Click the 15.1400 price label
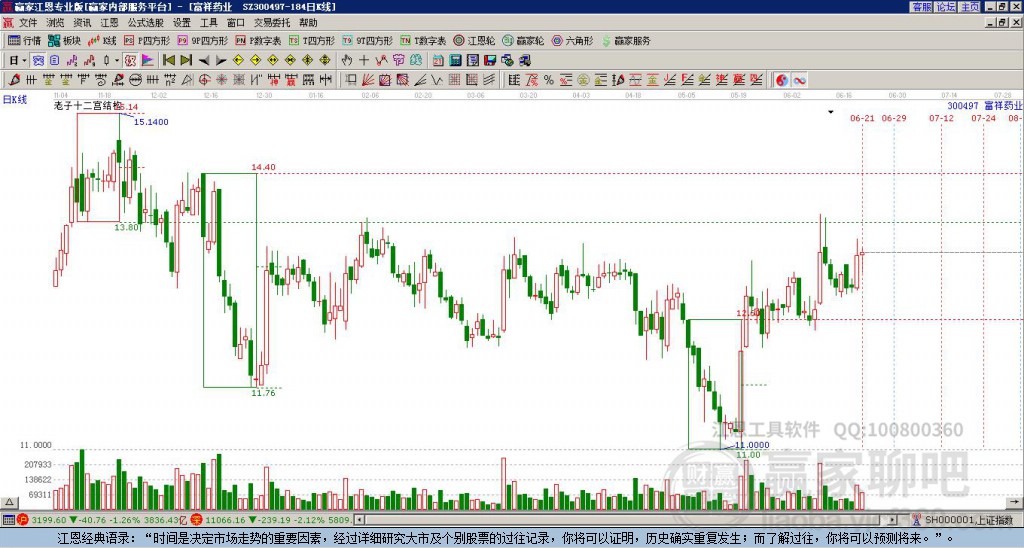 pos(152,122)
